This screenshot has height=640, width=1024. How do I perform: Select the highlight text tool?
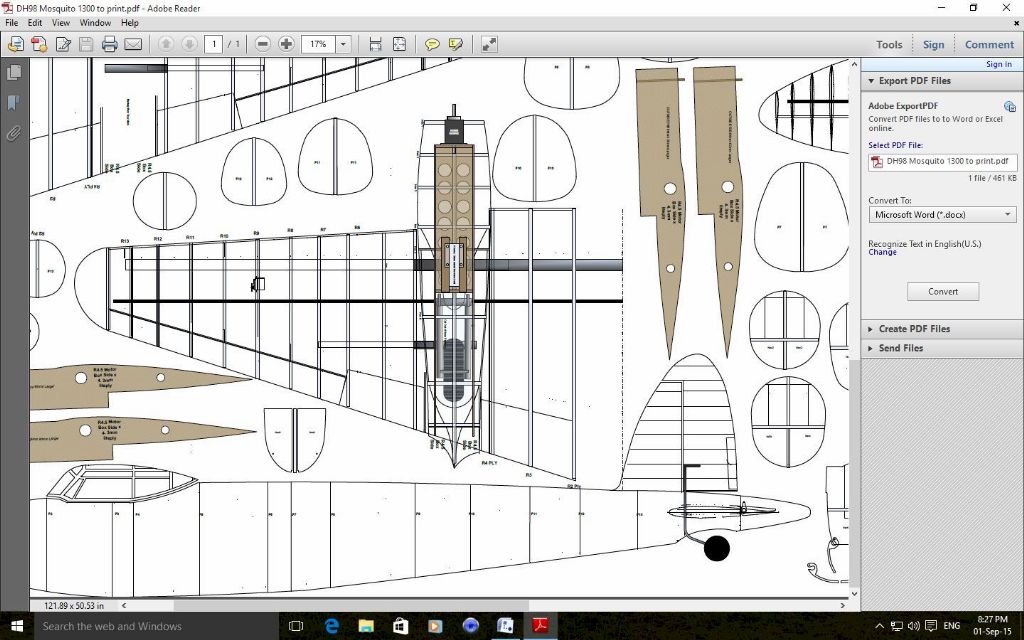(456, 44)
